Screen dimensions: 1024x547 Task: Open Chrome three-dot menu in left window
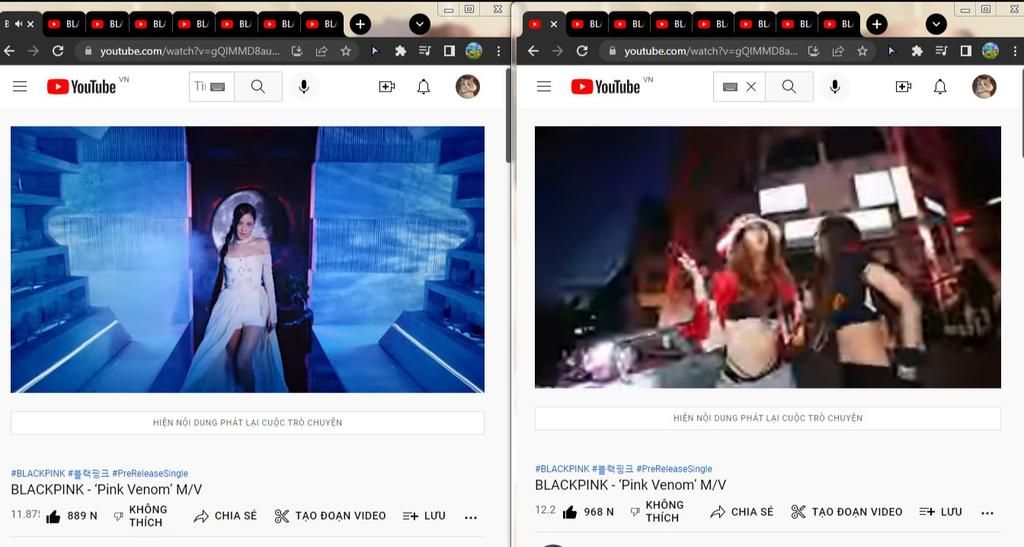click(x=498, y=50)
